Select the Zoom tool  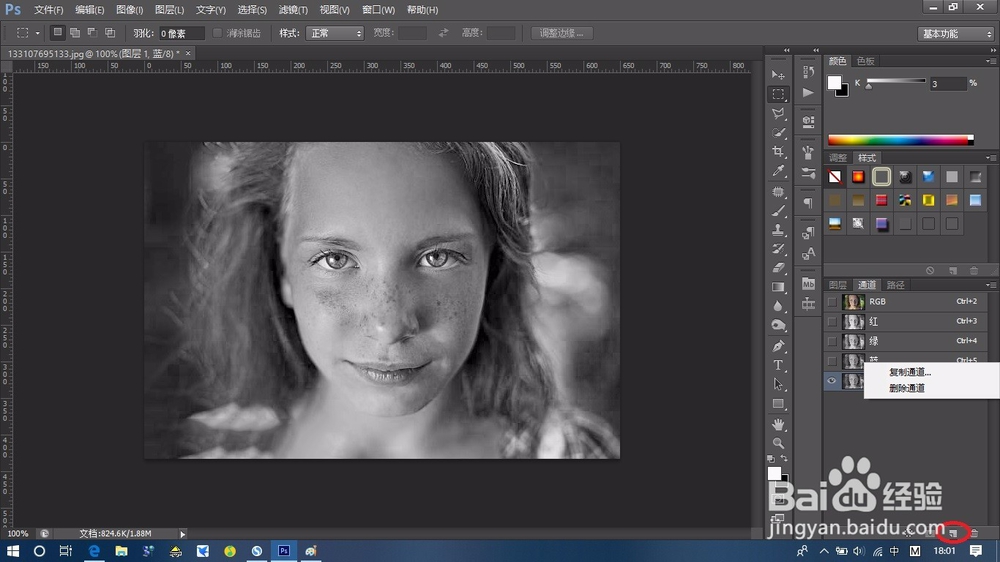(x=778, y=443)
